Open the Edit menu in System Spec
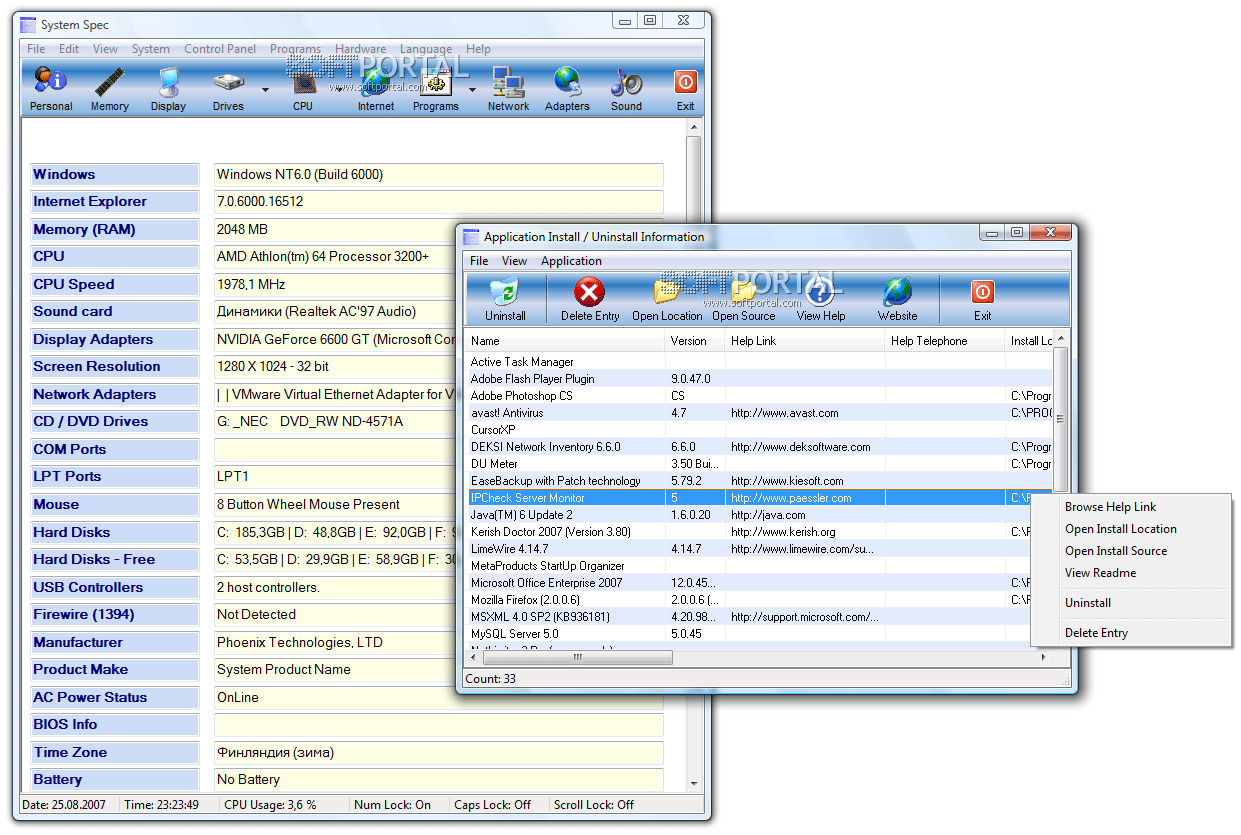 pos(69,48)
